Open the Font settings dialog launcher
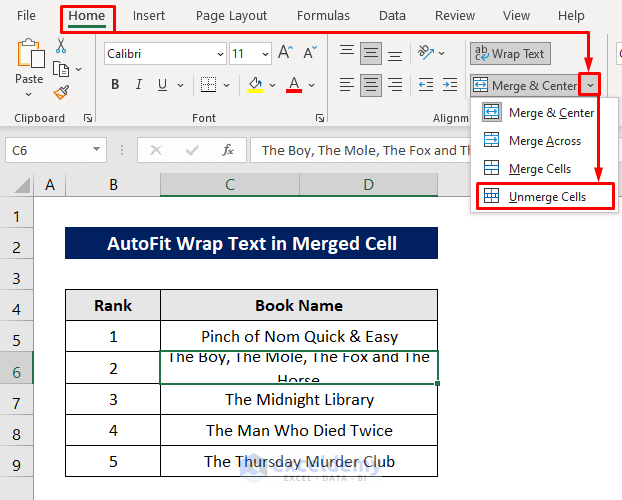The height and width of the screenshot is (500, 622). [x=320, y=118]
